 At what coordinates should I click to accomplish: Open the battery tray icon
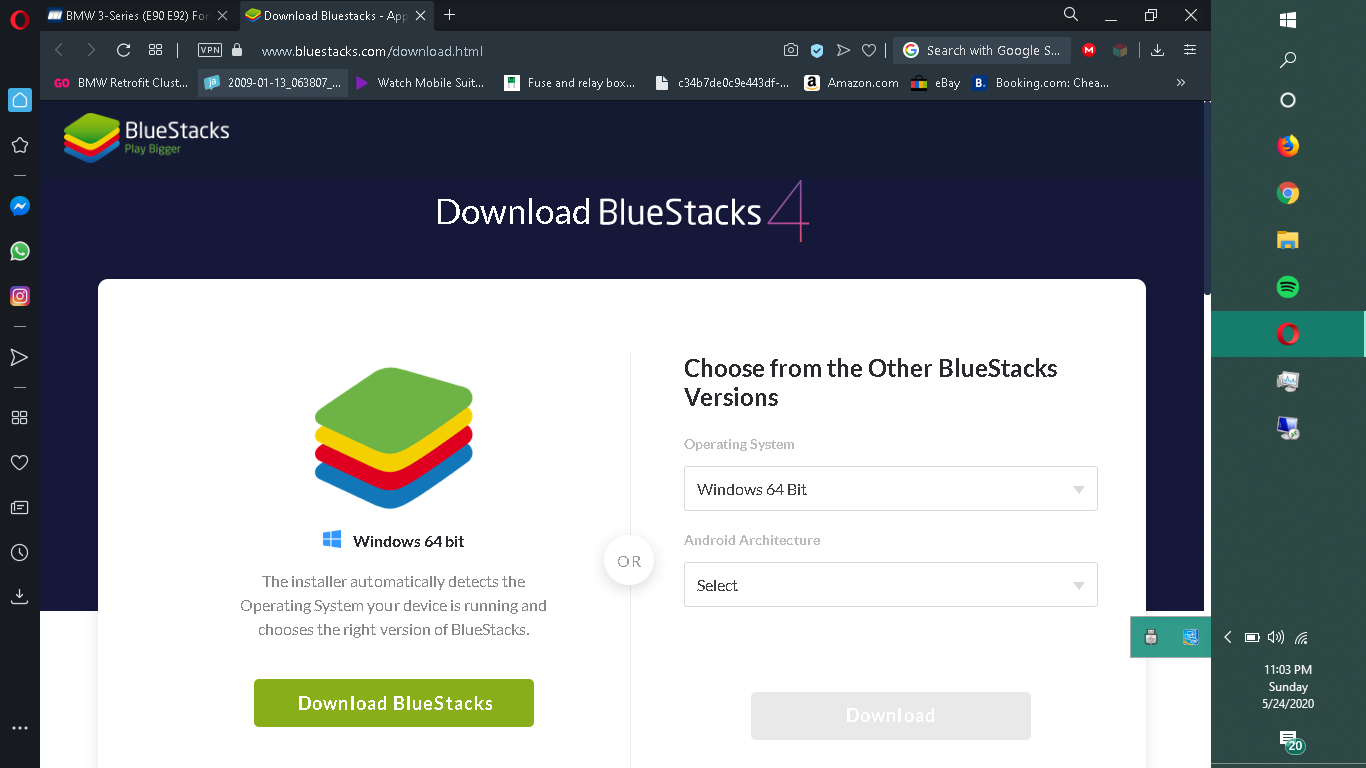tap(1251, 637)
